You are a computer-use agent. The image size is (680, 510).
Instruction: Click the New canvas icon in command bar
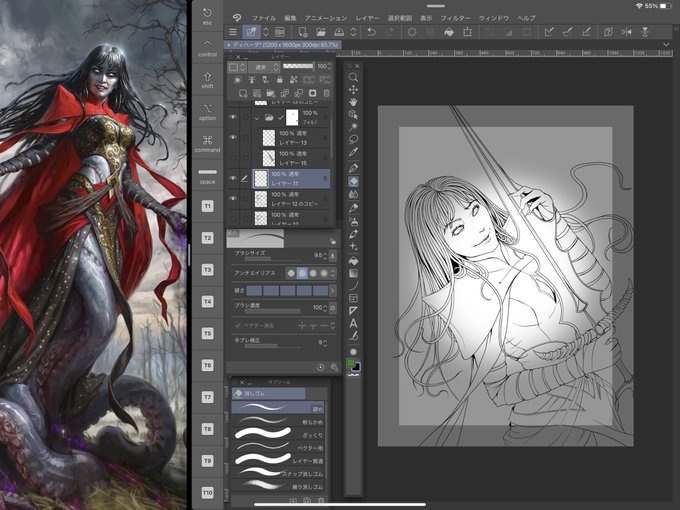(x=303, y=32)
